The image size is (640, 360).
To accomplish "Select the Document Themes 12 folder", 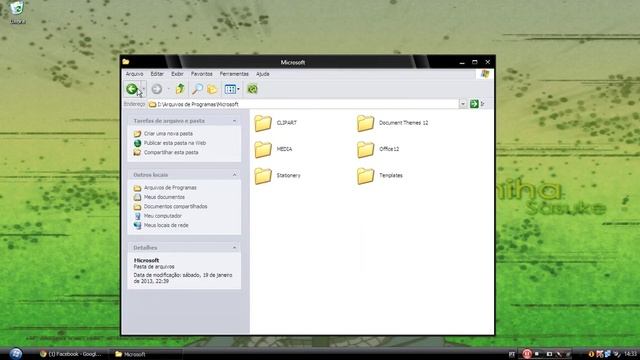I will [x=393, y=123].
